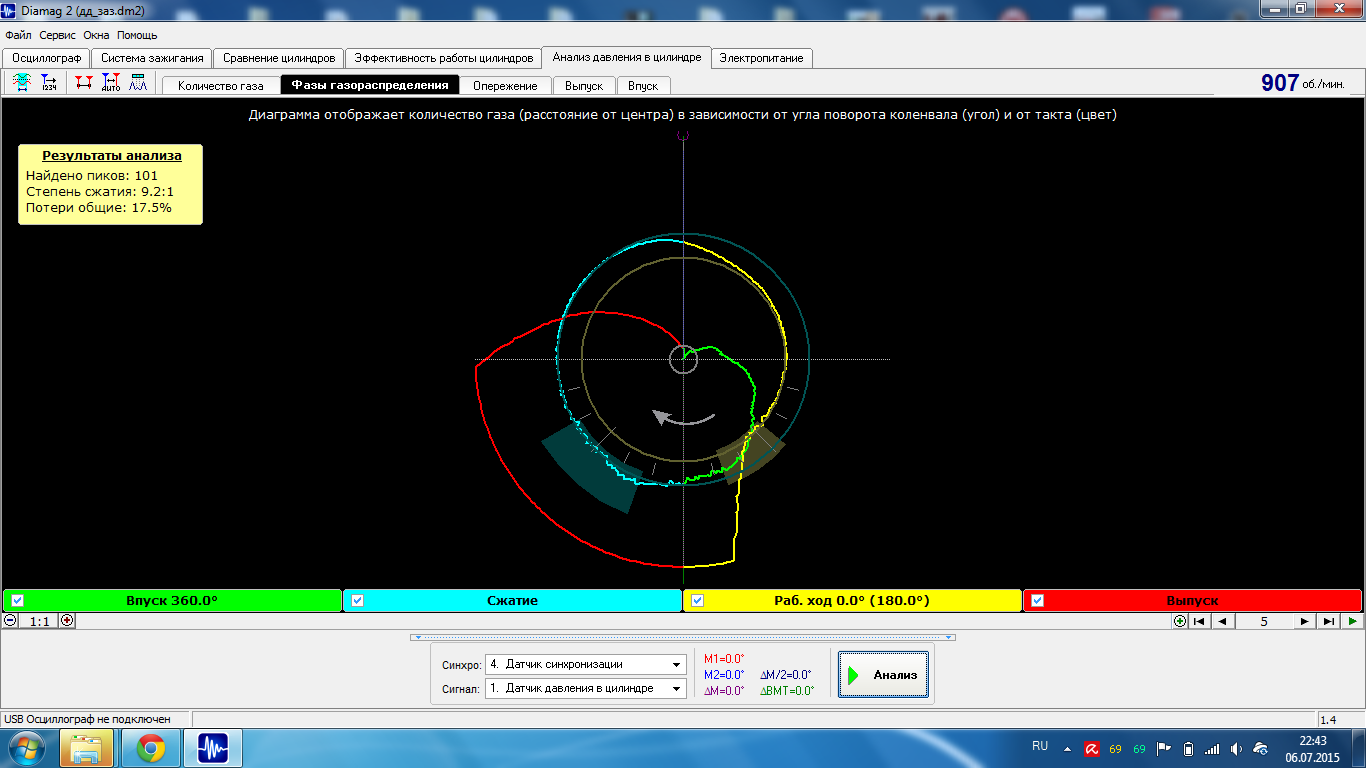Screen dimensions: 1366x768
Task: Jump to the first frame
Action: (x=1200, y=621)
